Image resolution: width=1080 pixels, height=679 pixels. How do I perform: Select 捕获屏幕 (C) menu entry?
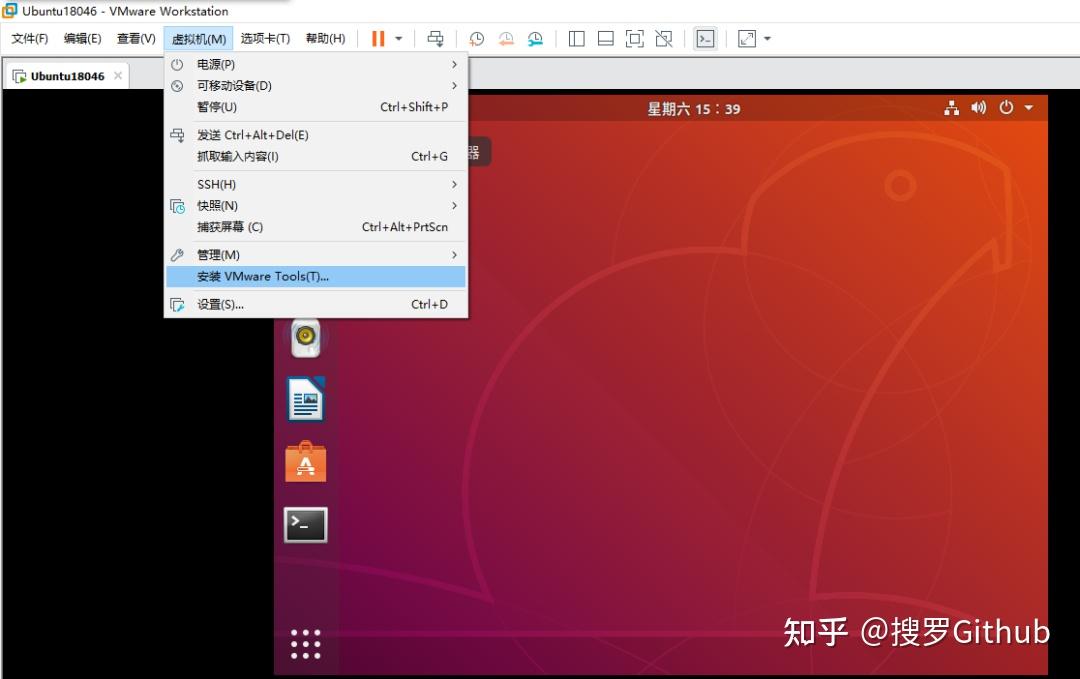(316, 227)
